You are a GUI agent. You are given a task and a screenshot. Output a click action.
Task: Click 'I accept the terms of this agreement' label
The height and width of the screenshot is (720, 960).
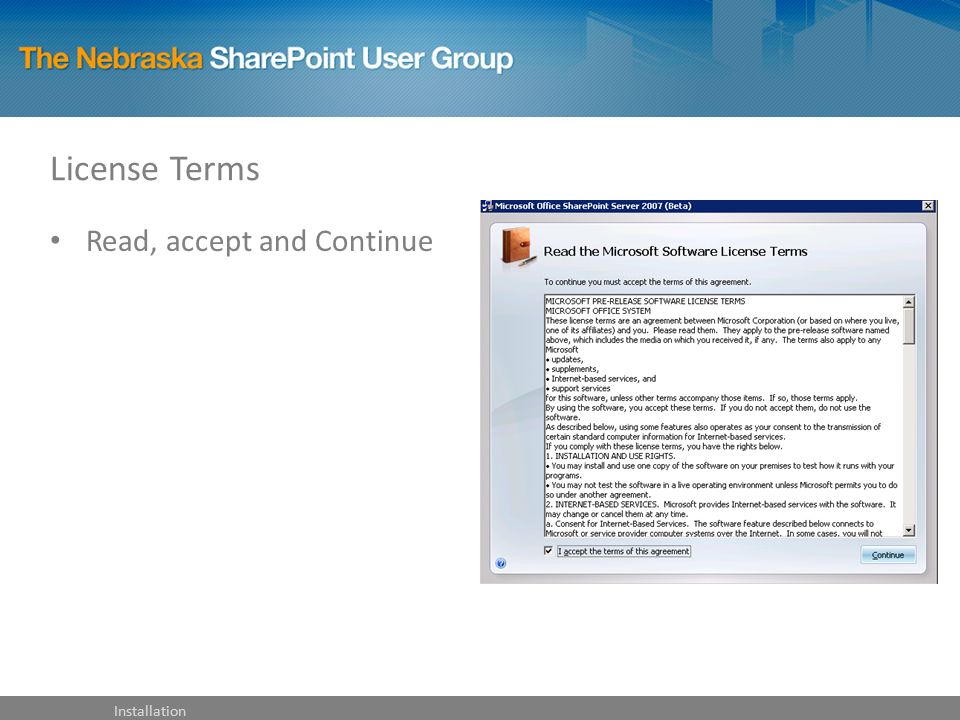pos(624,551)
